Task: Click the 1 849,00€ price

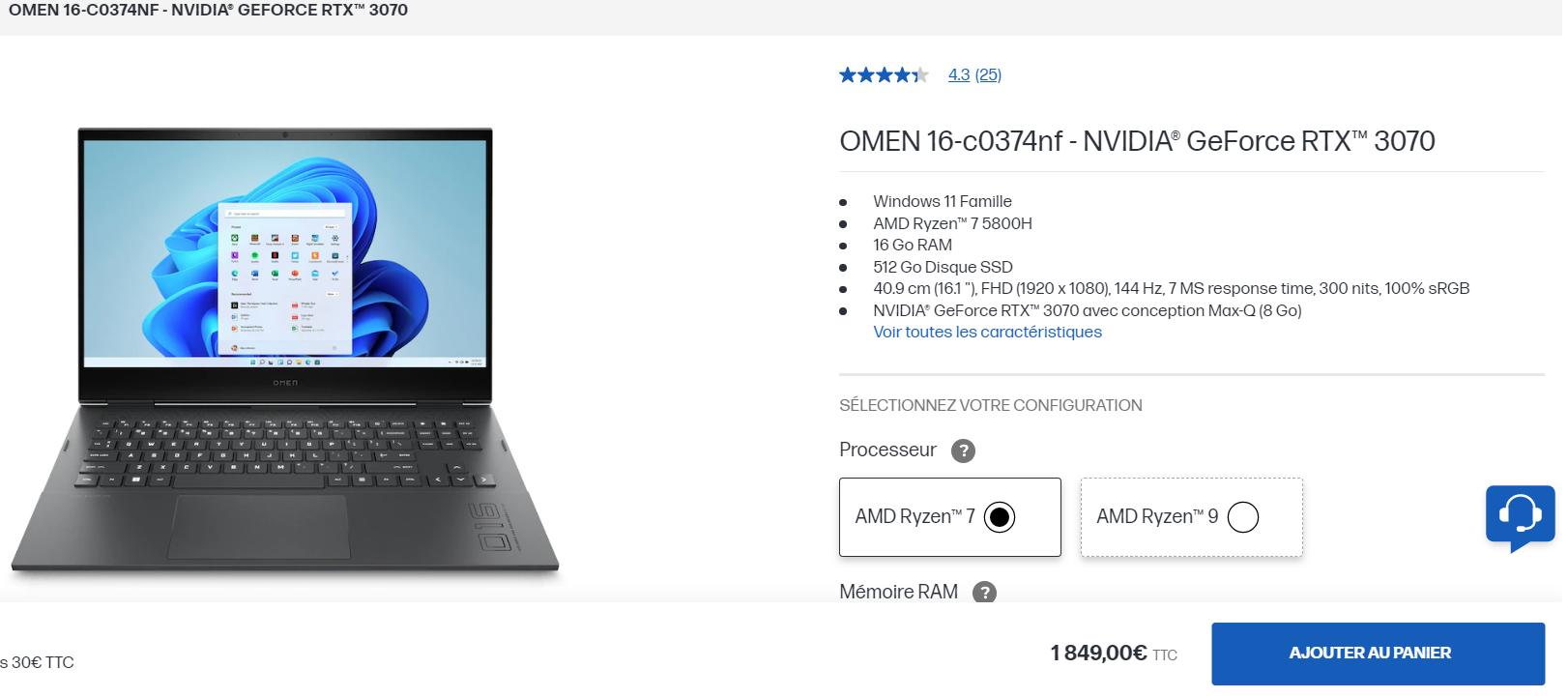Action: 1098,654
